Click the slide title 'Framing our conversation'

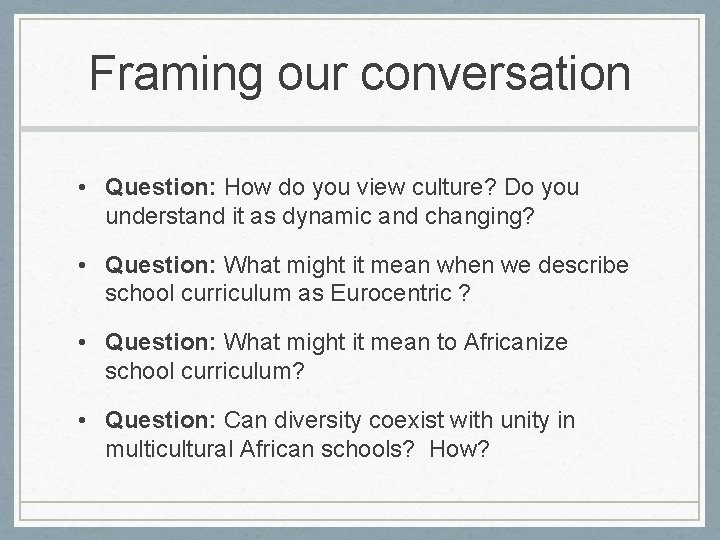(360, 74)
